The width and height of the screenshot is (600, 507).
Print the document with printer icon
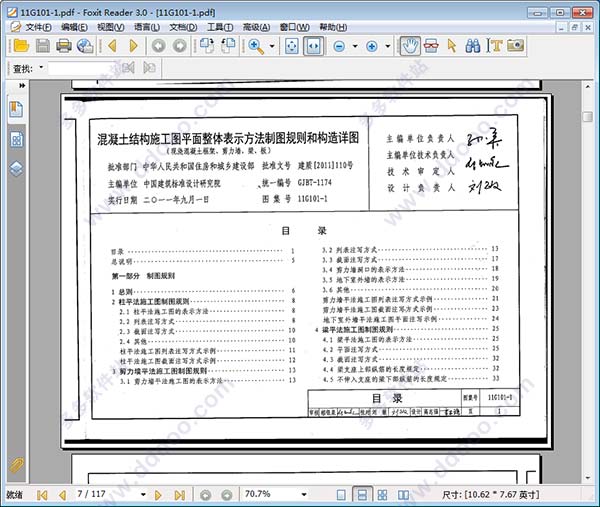(x=64, y=46)
